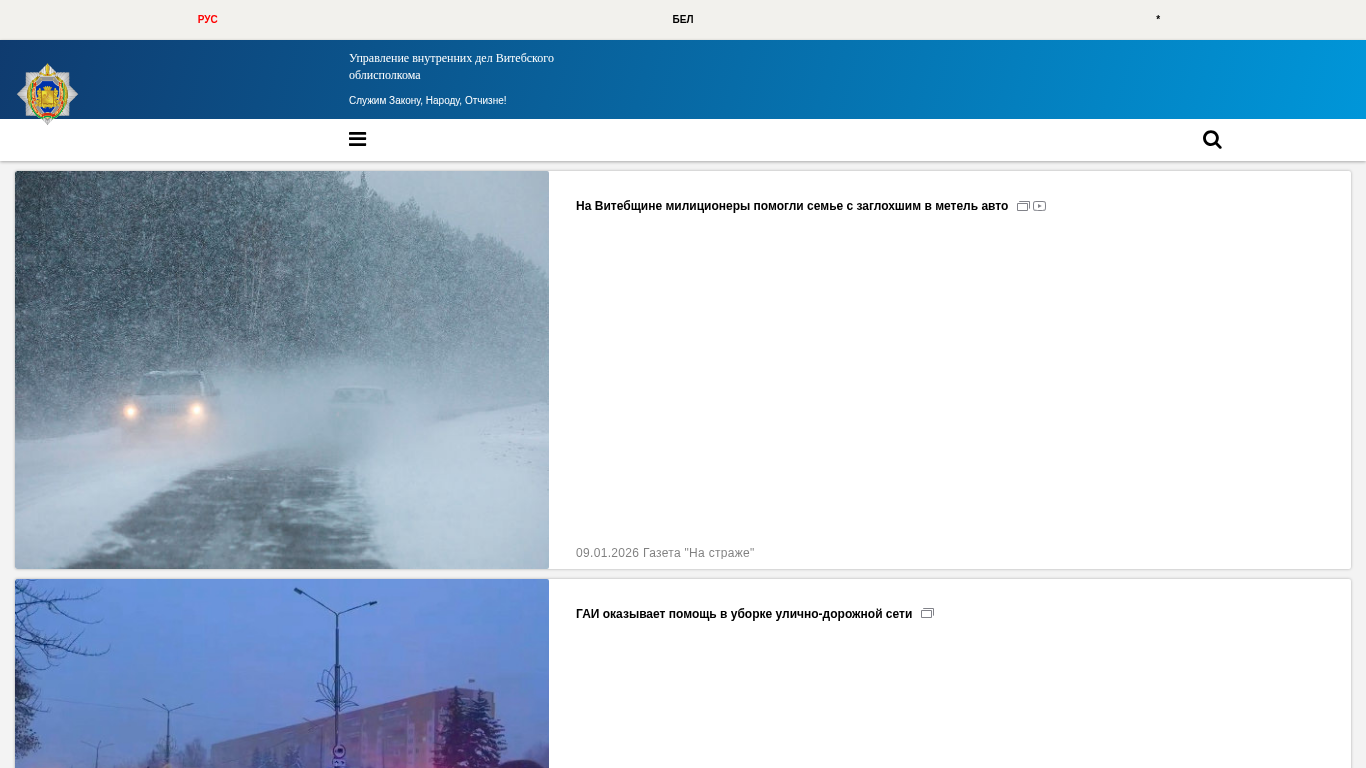Click the slogan Служим Закону, Народу, Отчизне!
1366x768 pixels.
428,101
